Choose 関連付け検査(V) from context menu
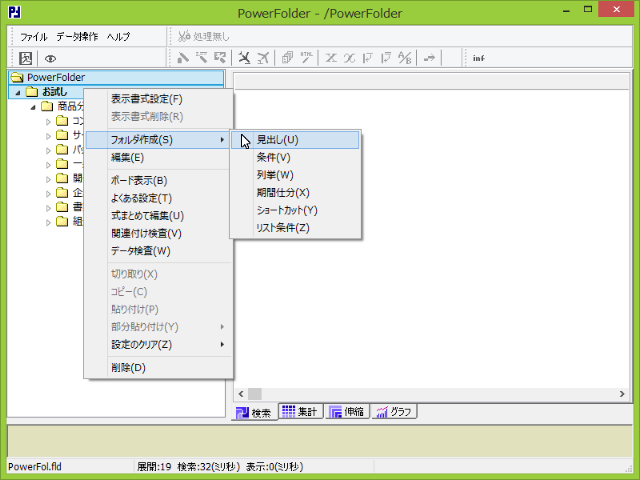 [158, 233]
